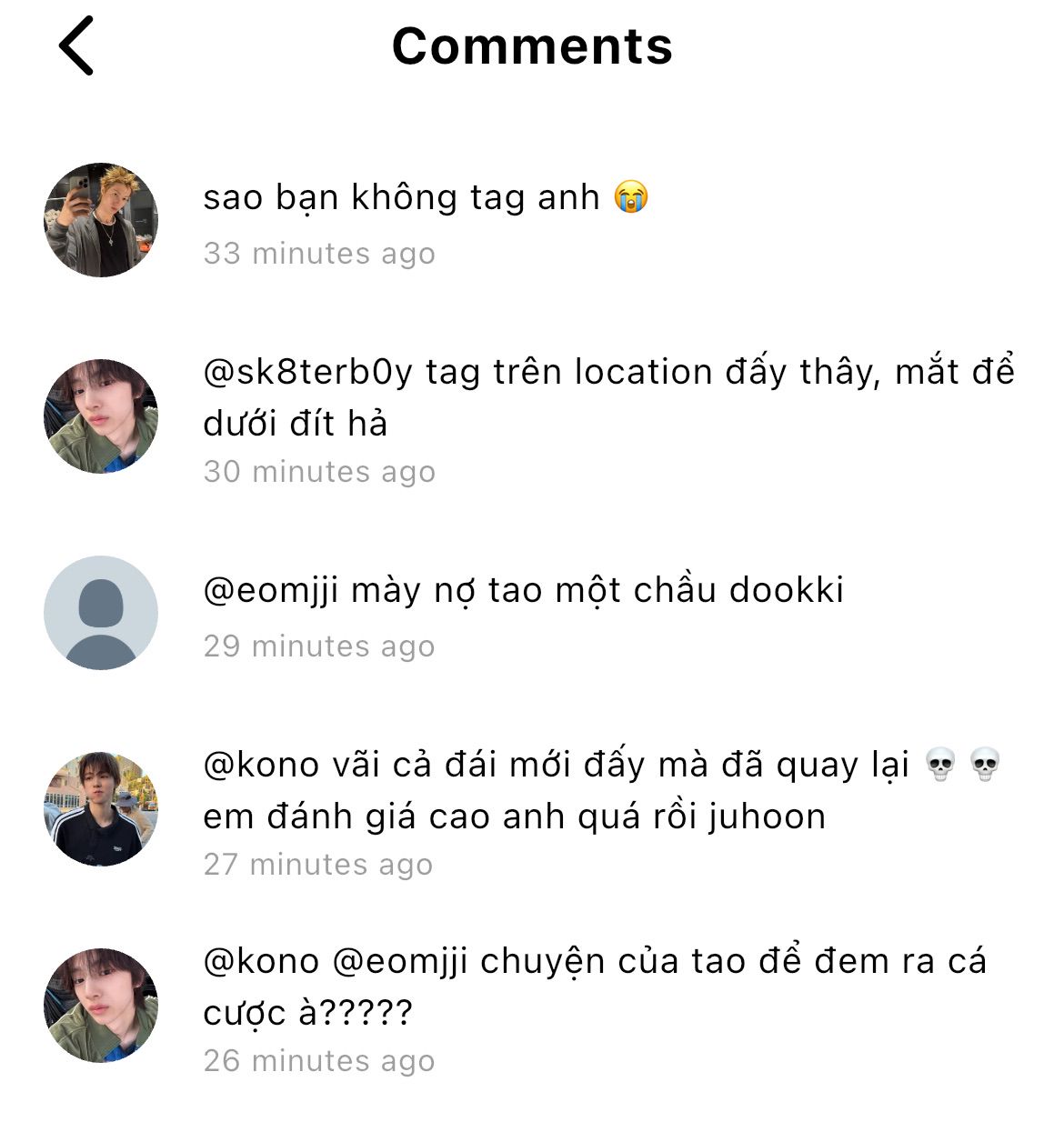
Task: Open @kono mention in the juhoon comment
Action: click(x=261, y=765)
